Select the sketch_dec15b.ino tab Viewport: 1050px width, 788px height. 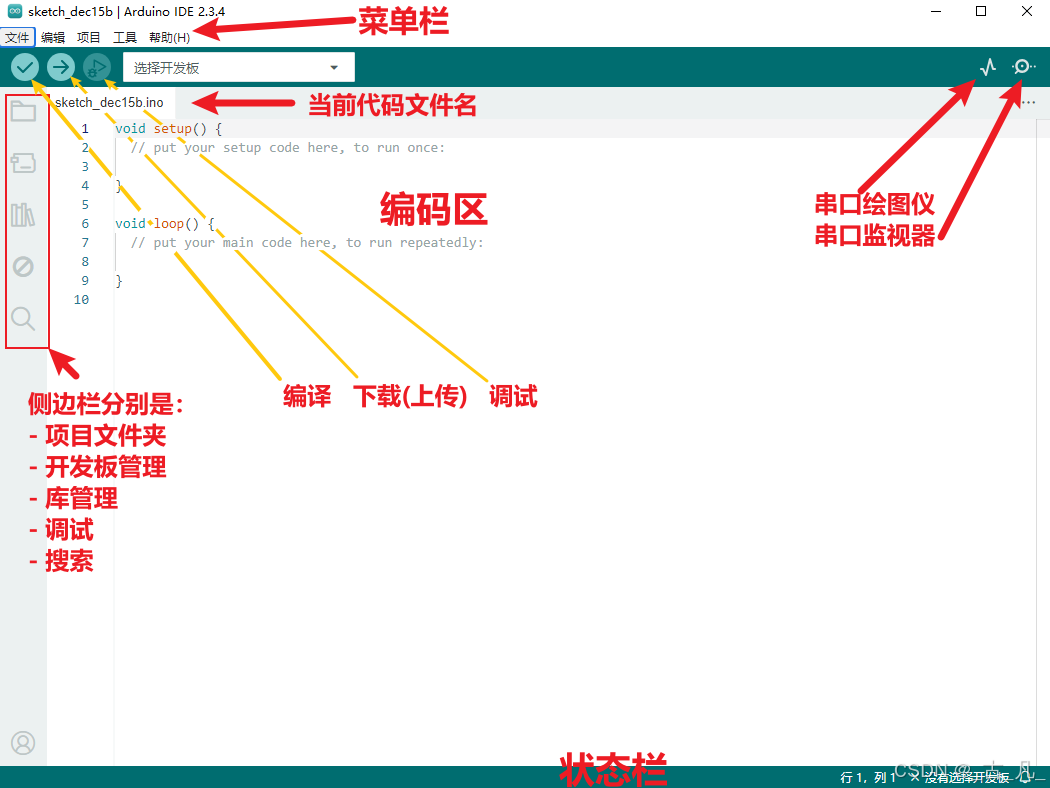[x=110, y=102]
